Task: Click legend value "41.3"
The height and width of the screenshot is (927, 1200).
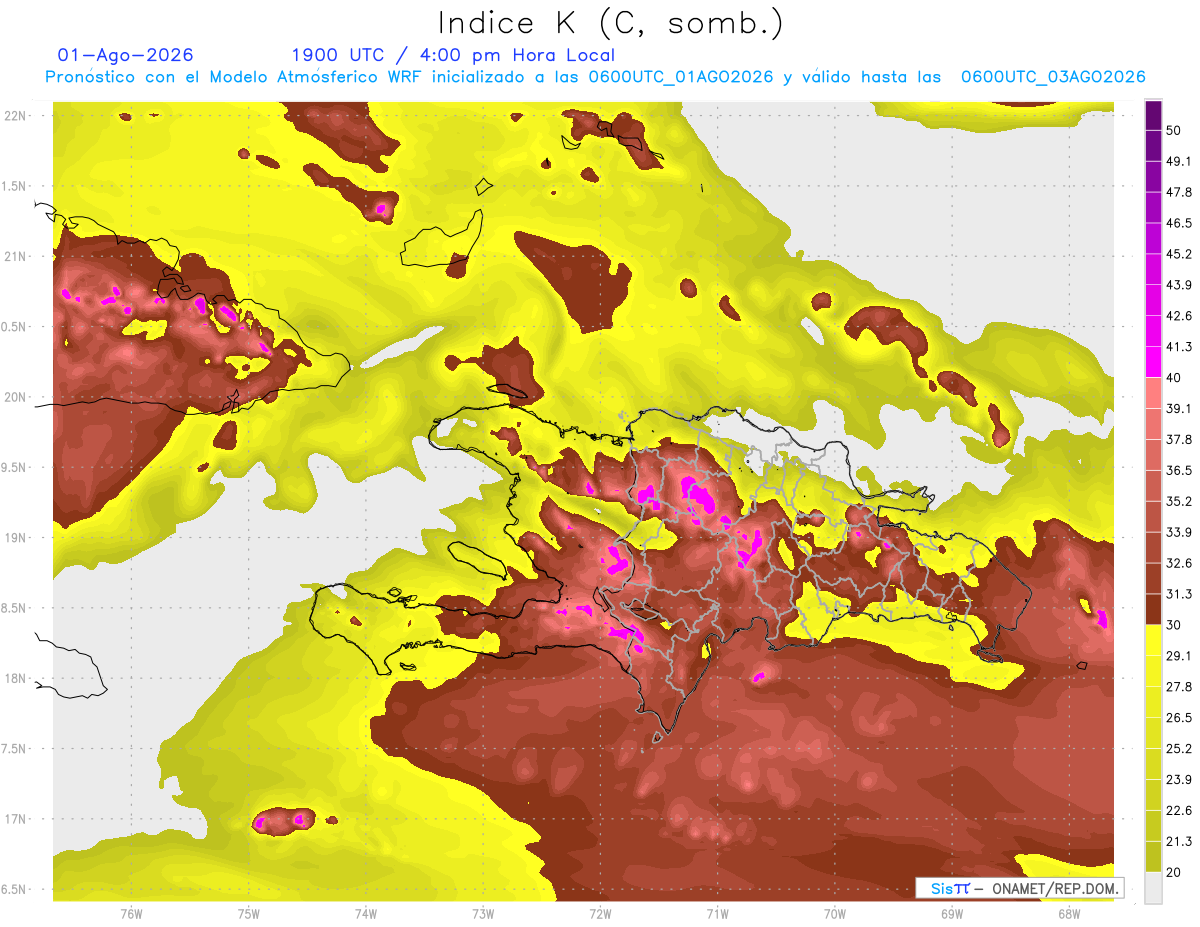Action: tap(1178, 347)
